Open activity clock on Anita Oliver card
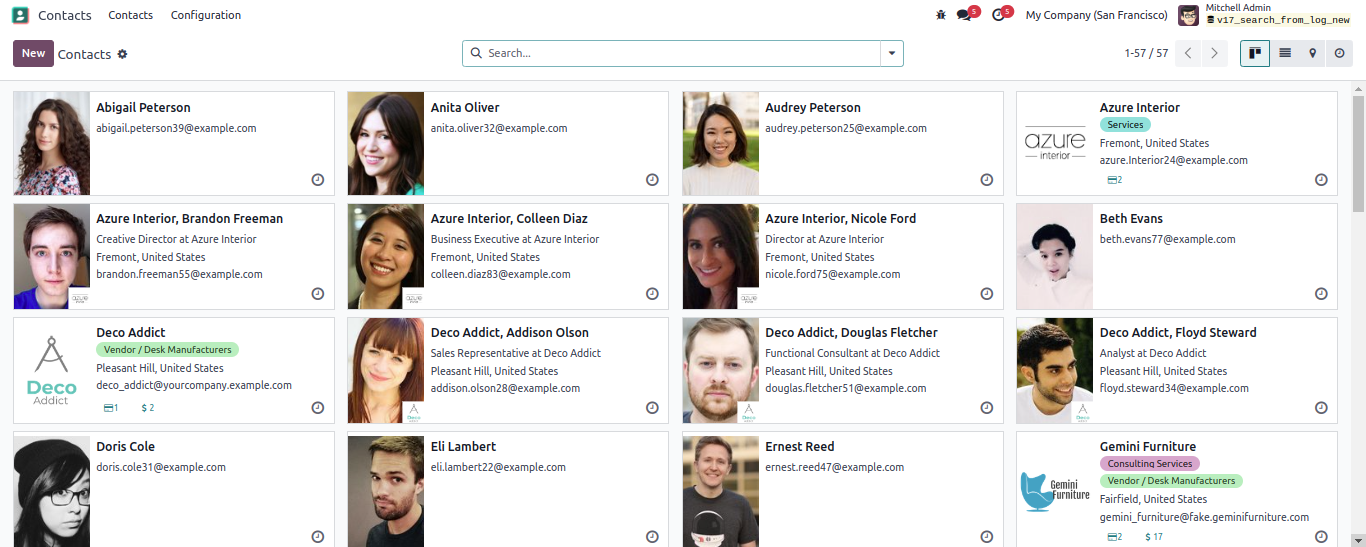1366x547 pixels. [652, 180]
